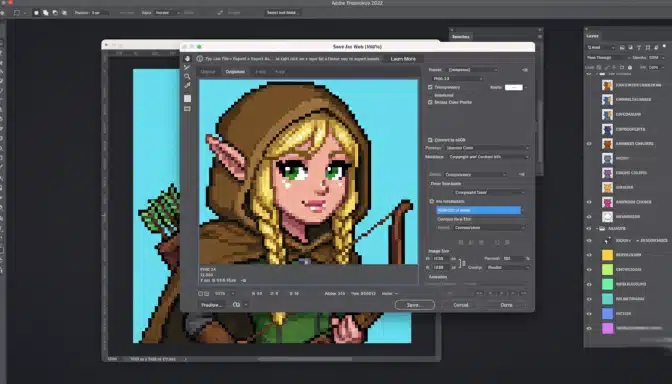The width and height of the screenshot is (672, 384).
Task: Click the last icon under the color table
Action: pyautogui.click(x=507, y=243)
